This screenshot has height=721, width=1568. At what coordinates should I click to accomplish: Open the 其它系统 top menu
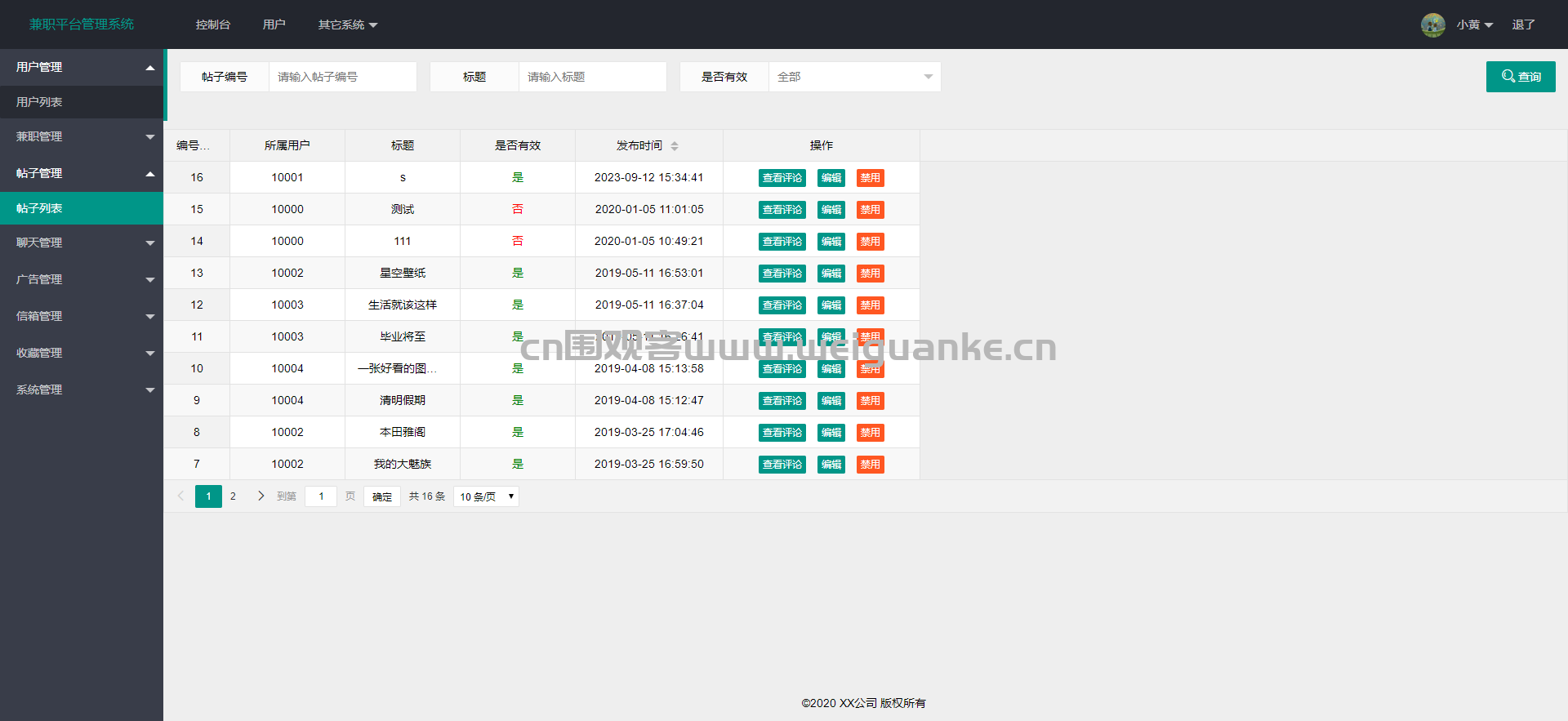[348, 24]
